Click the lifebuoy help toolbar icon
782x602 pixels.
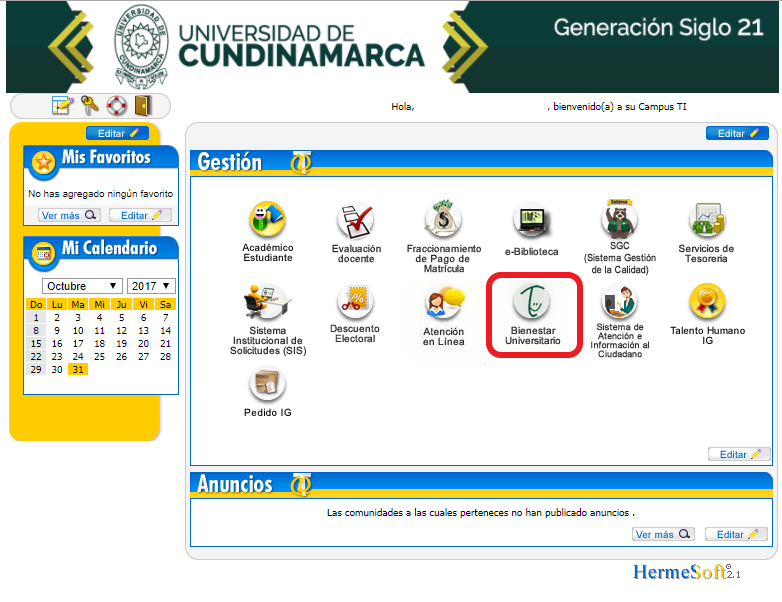pos(117,106)
